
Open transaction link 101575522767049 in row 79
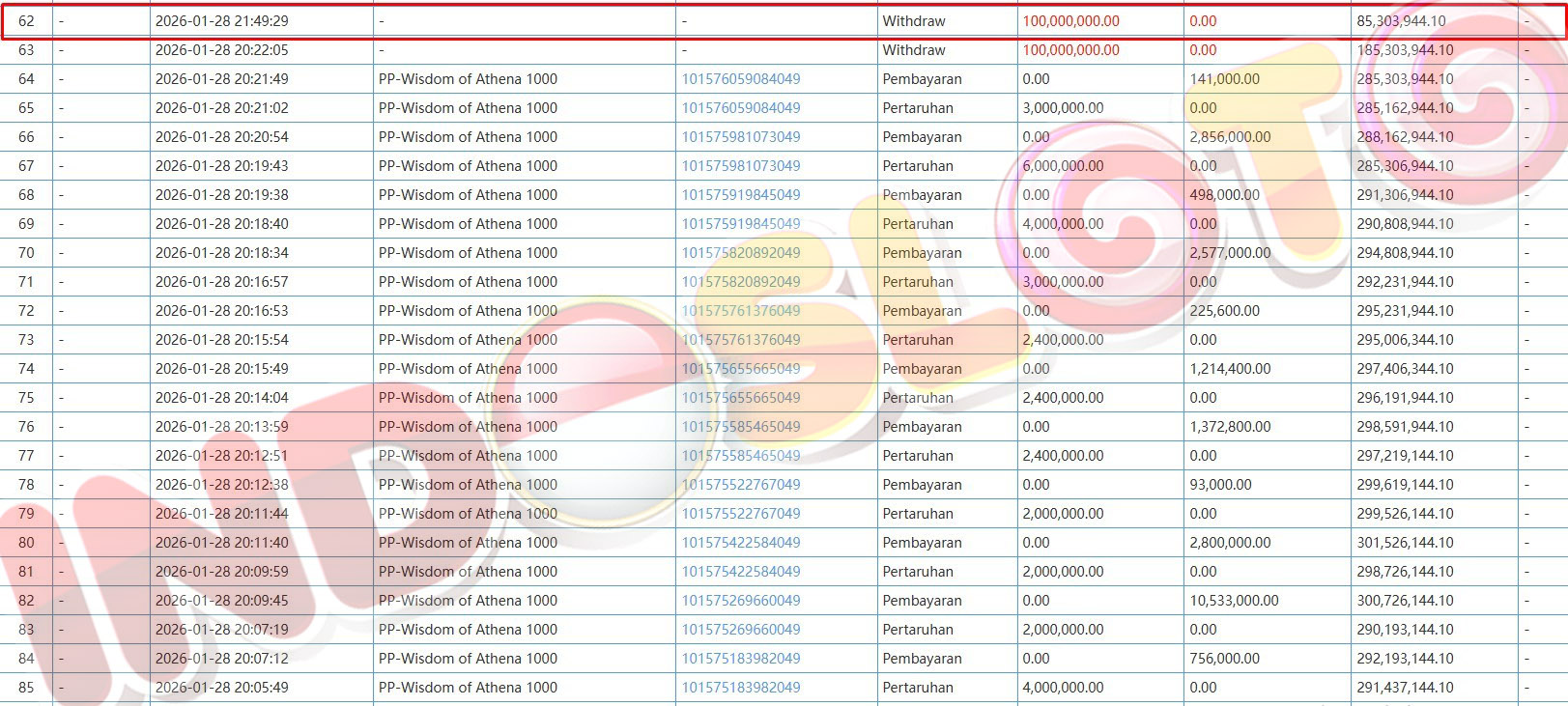click(740, 514)
